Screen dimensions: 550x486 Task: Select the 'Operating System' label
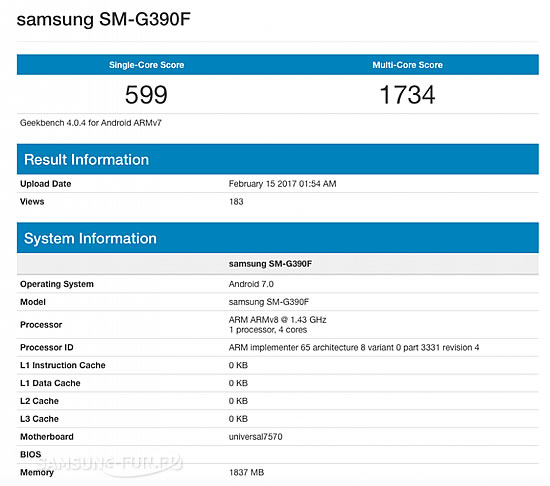(57, 284)
